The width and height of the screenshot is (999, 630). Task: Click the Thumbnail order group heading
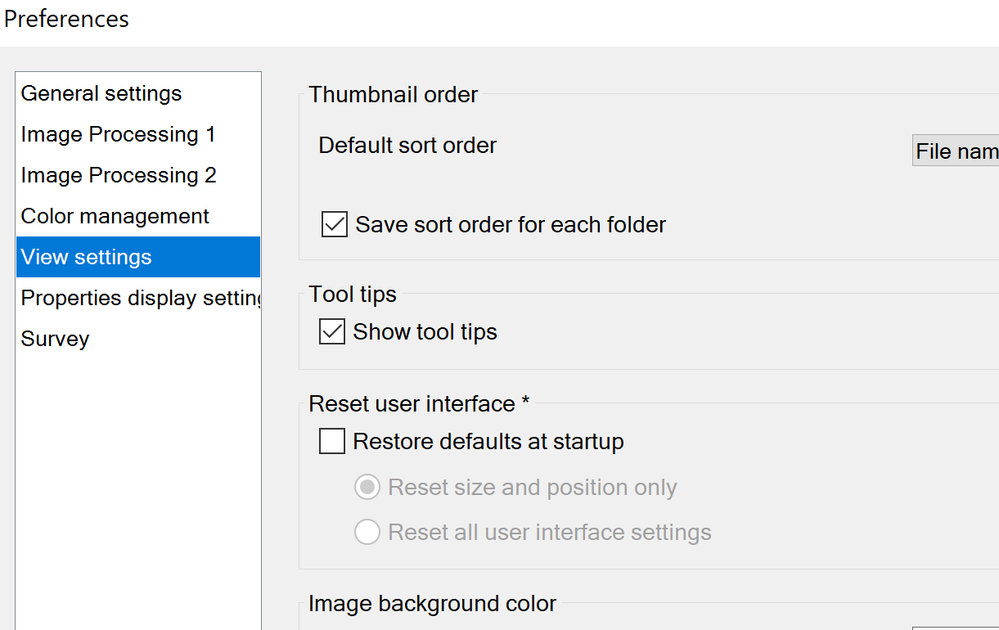coord(393,95)
